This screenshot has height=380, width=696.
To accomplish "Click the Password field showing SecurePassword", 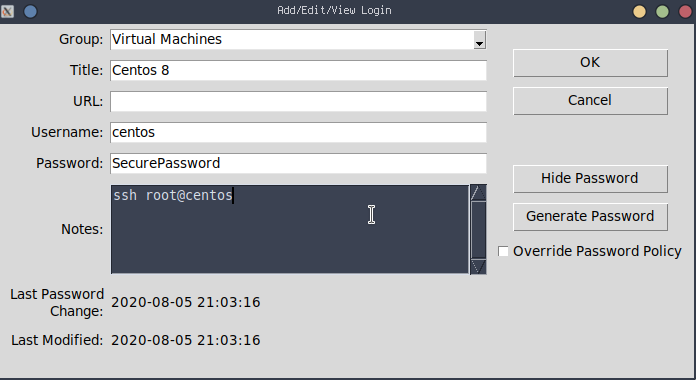I will click(x=298, y=164).
